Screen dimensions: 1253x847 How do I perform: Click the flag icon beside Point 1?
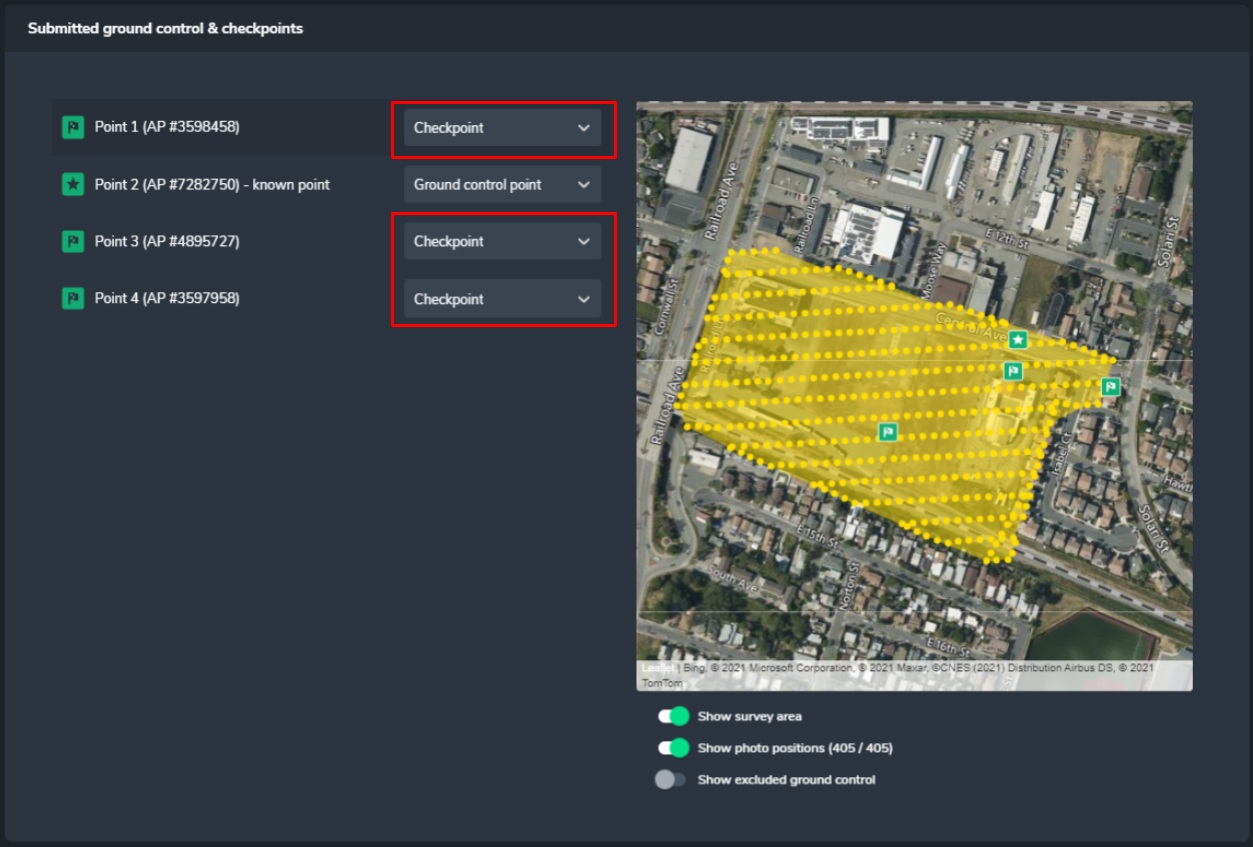(73, 127)
